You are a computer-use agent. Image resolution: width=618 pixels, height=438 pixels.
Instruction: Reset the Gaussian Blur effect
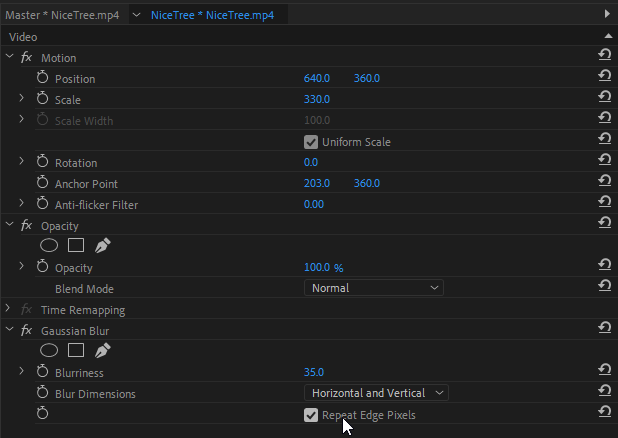pyautogui.click(x=604, y=329)
